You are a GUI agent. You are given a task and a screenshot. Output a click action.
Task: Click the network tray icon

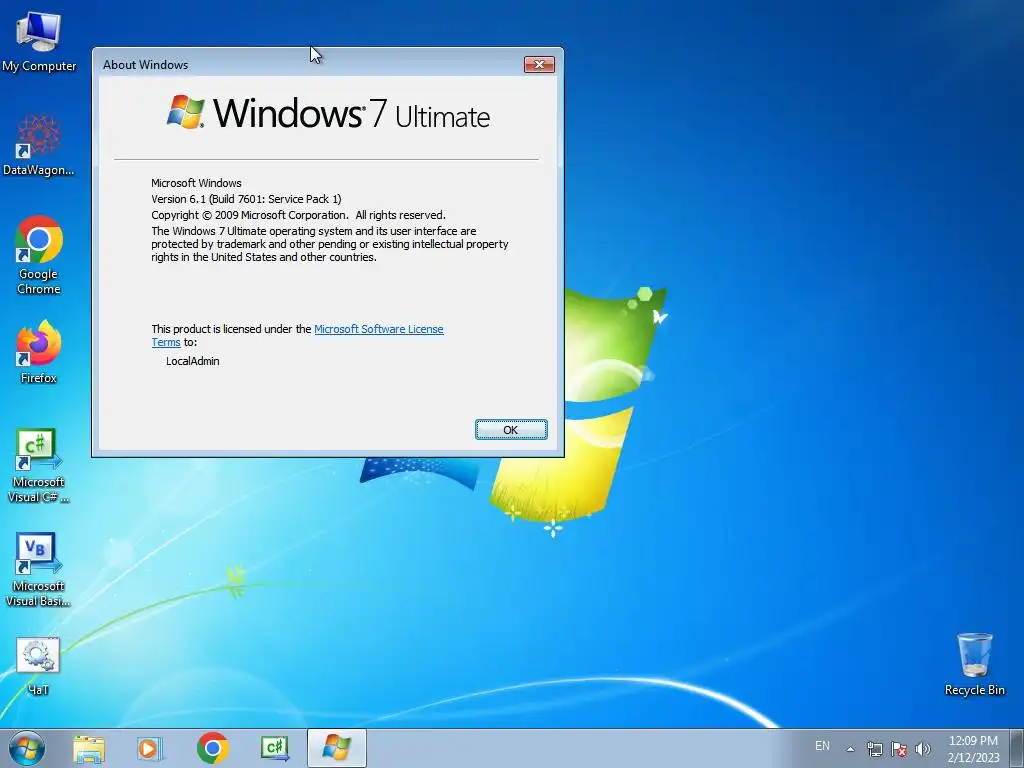pos(874,749)
